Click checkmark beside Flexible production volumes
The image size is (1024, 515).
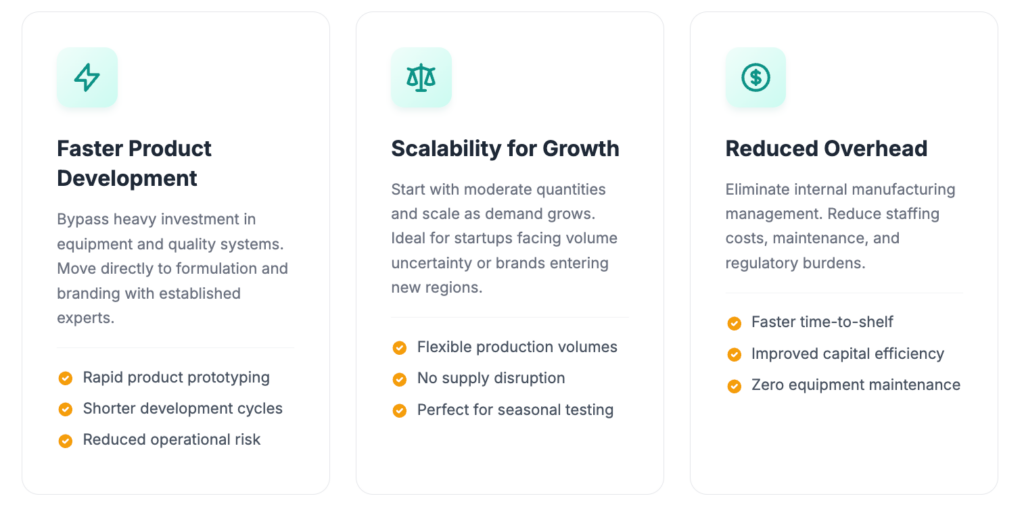[400, 348]
